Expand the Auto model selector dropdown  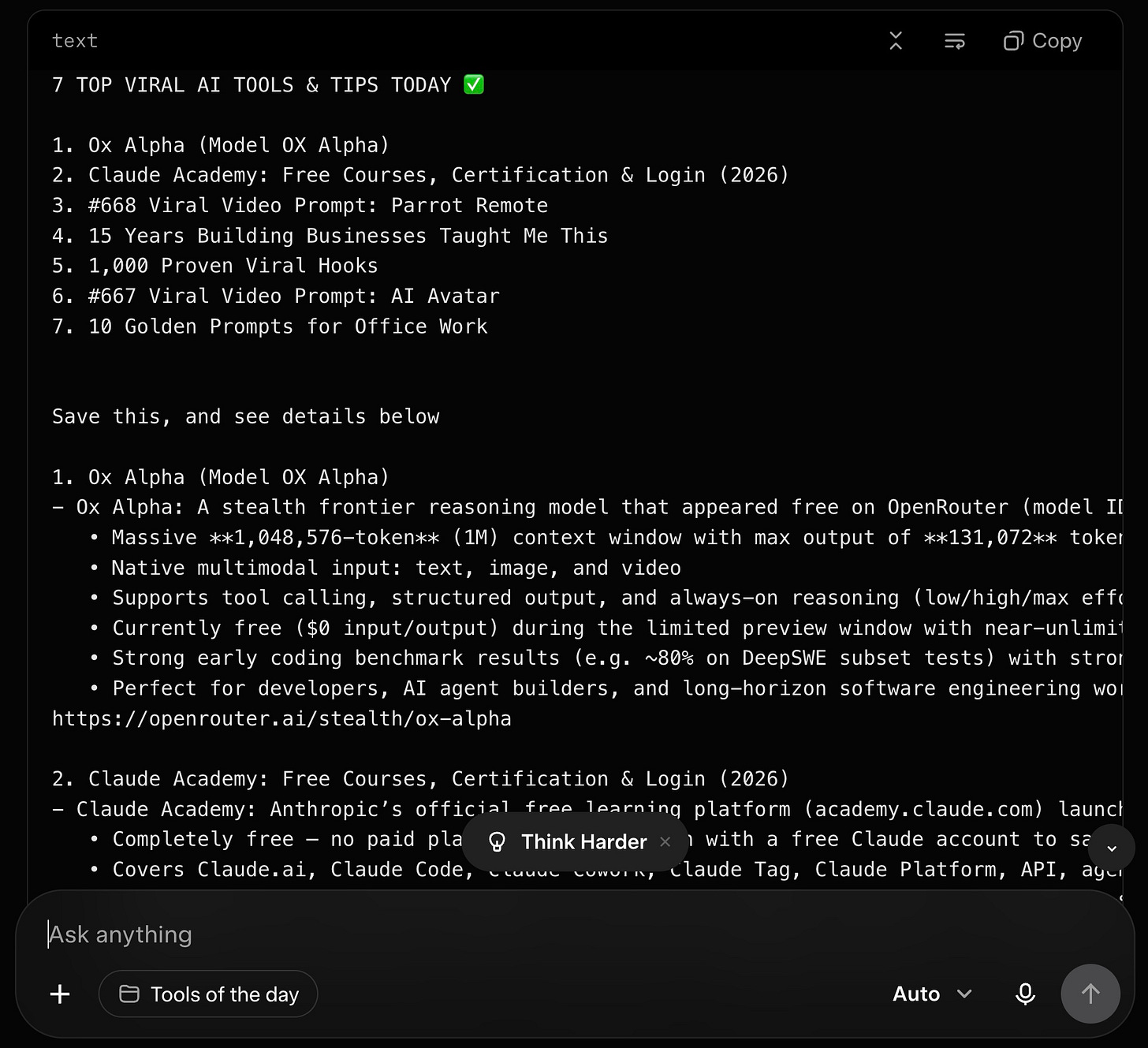932,994
